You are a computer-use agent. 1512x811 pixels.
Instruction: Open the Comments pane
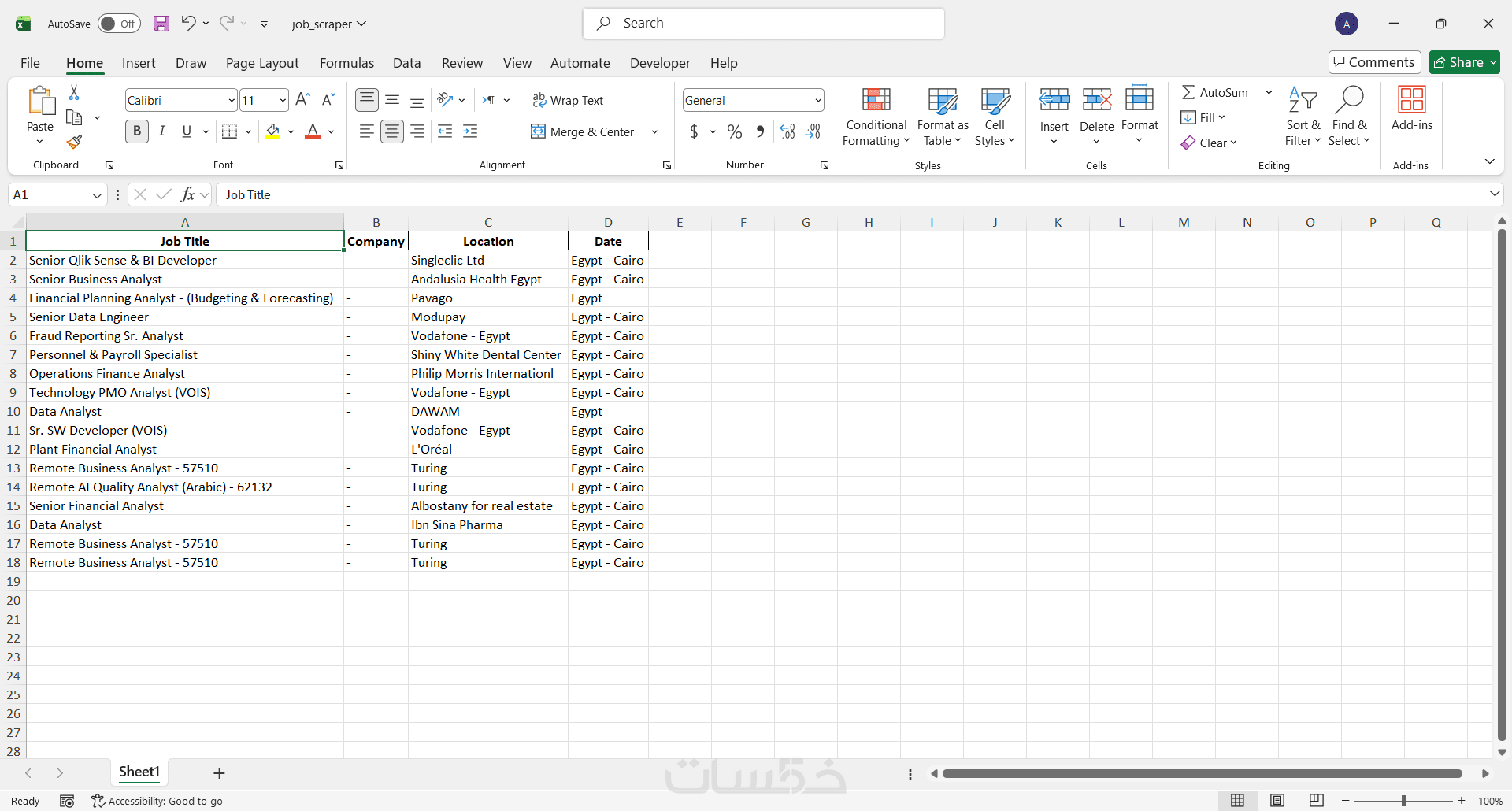(1374, 62)
